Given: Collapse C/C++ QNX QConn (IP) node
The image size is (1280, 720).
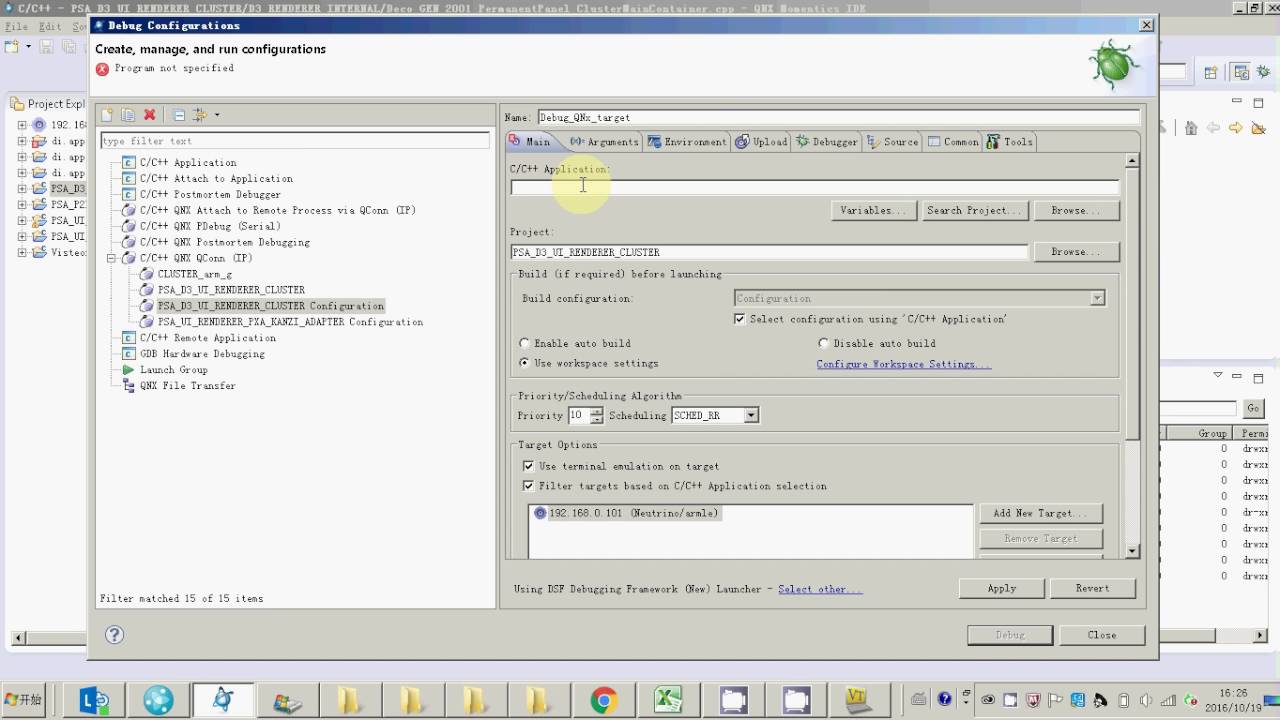Looking at the screenshot, I should pyautogui.click(x=113, y=258).
